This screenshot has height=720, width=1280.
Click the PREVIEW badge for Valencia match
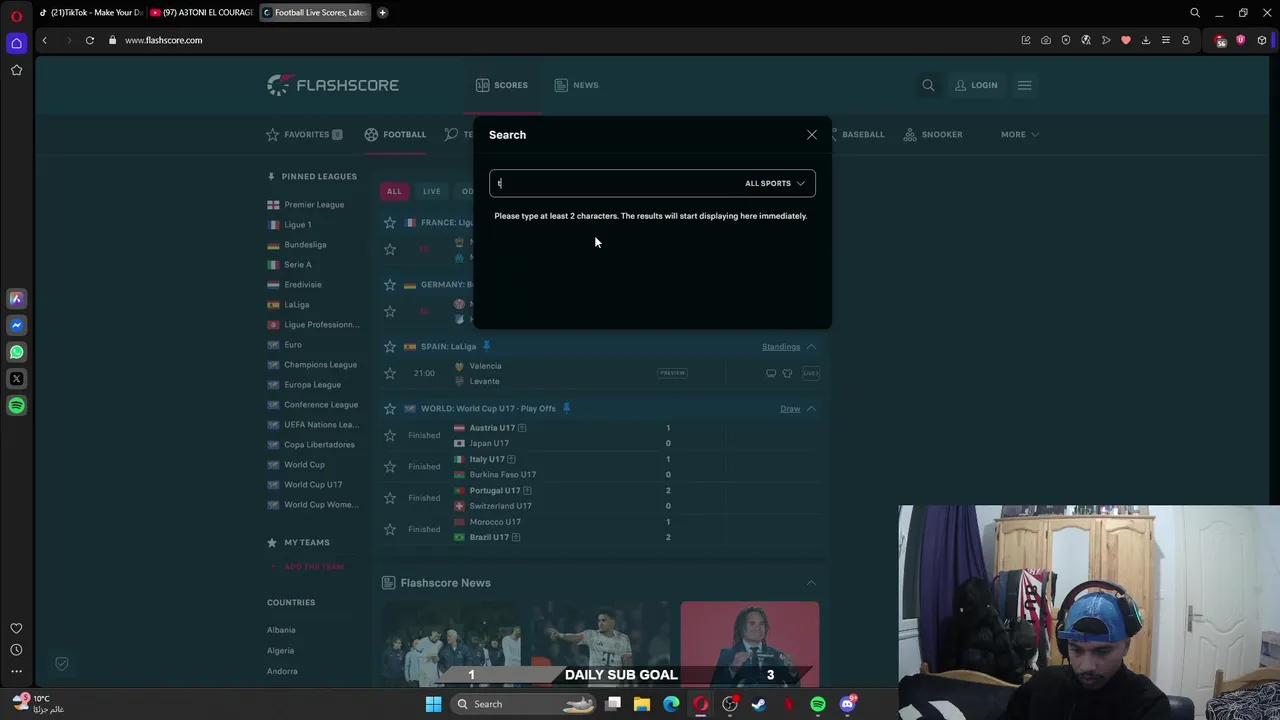(672, 373)
